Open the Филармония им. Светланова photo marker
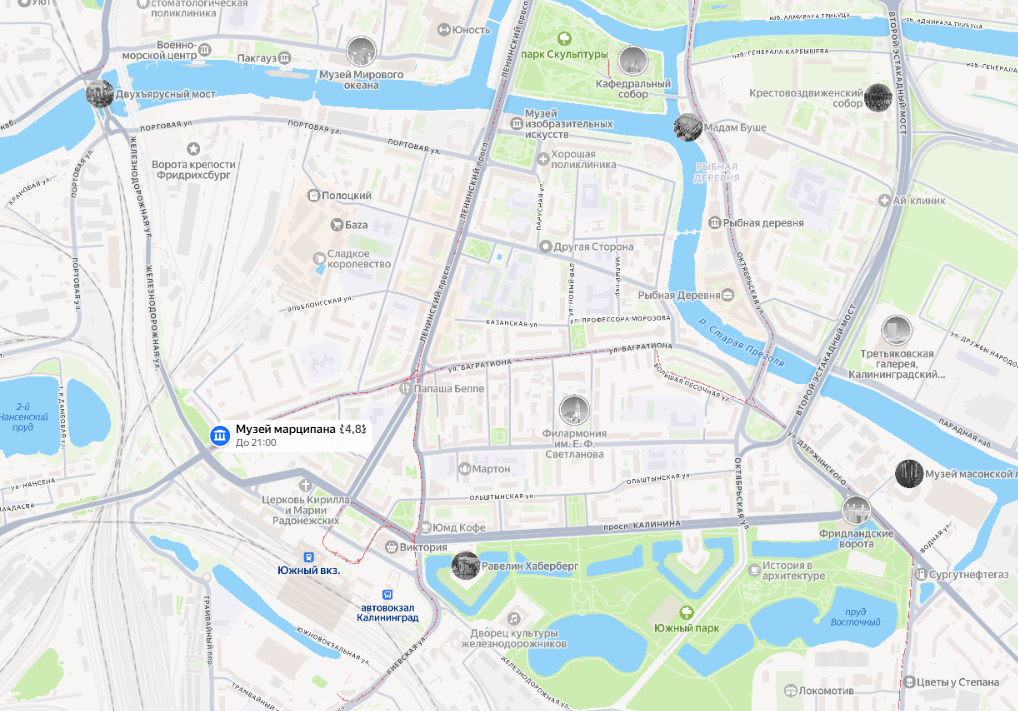This screenshot has height=711, width=1018. pos(574,410)
